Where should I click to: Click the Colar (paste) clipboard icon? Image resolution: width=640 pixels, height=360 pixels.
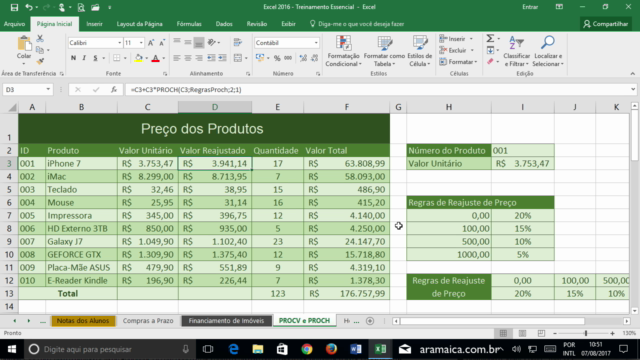click(24, 44)
